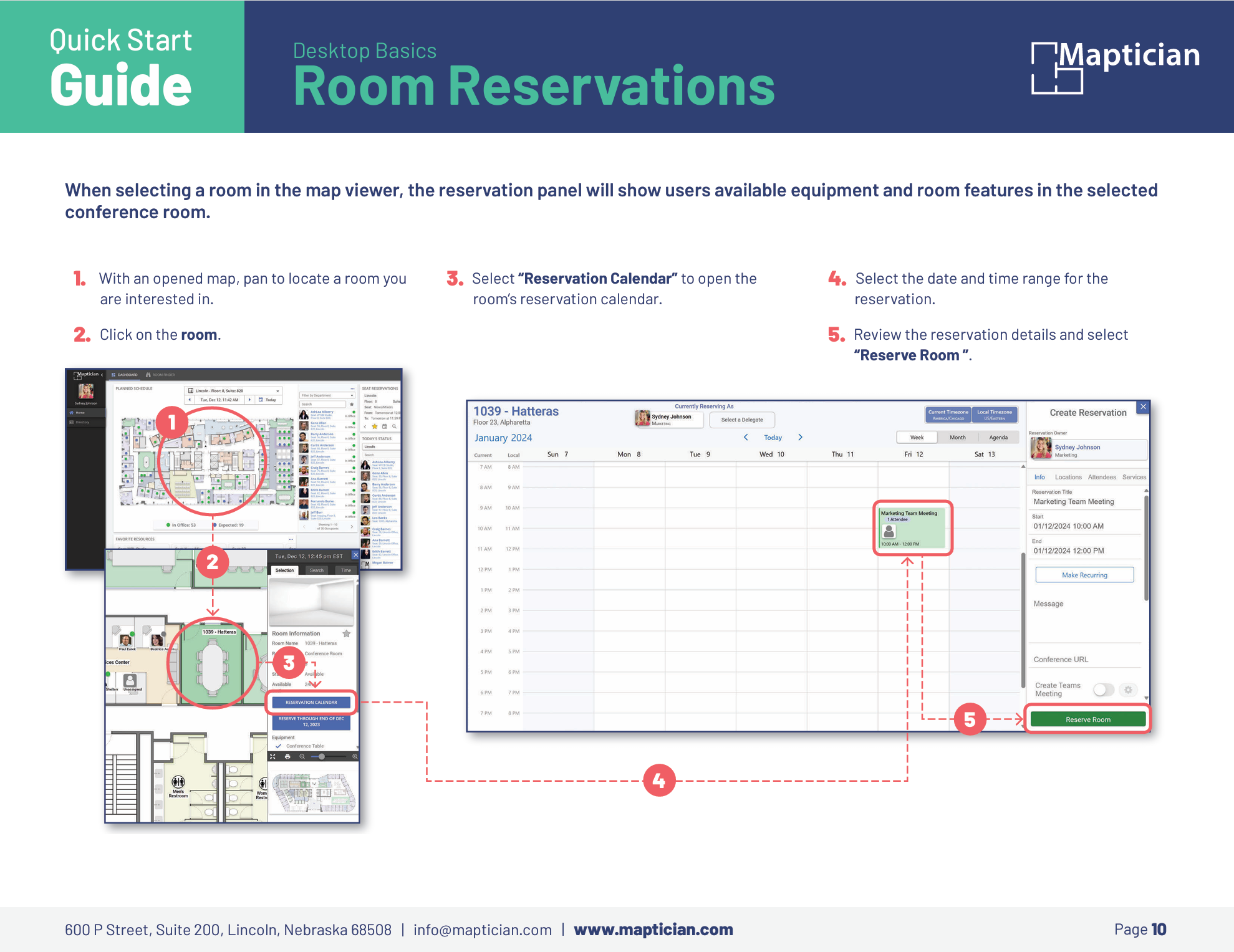Close the Create Reservation panel
The width and height of the screenshot is (1234, 952).
coord(1143,406)
